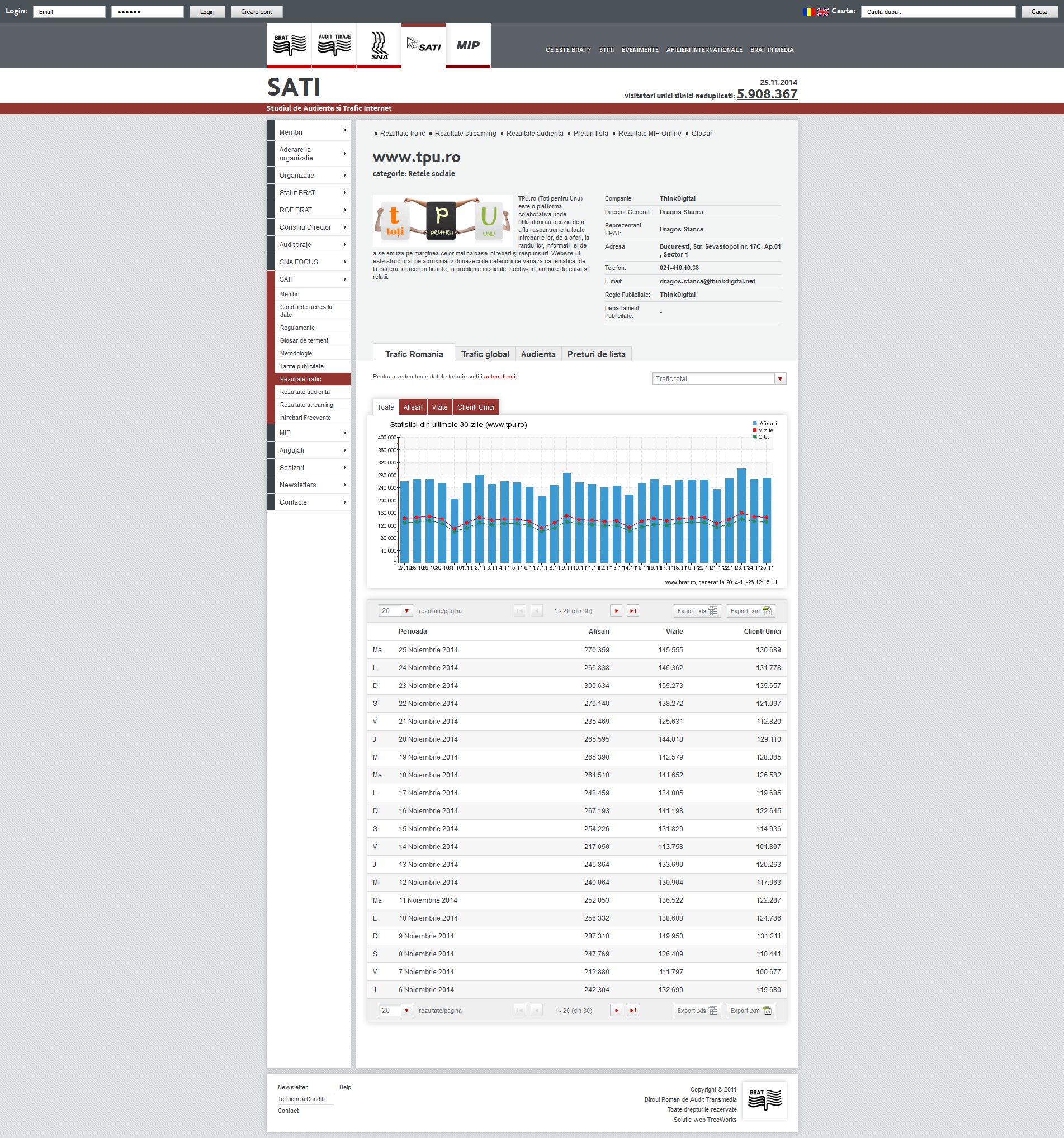Click Vizite red legend swatch
Viewport: 1064px width, 1138px height.
pyautogui.click(x=755, y=430)
